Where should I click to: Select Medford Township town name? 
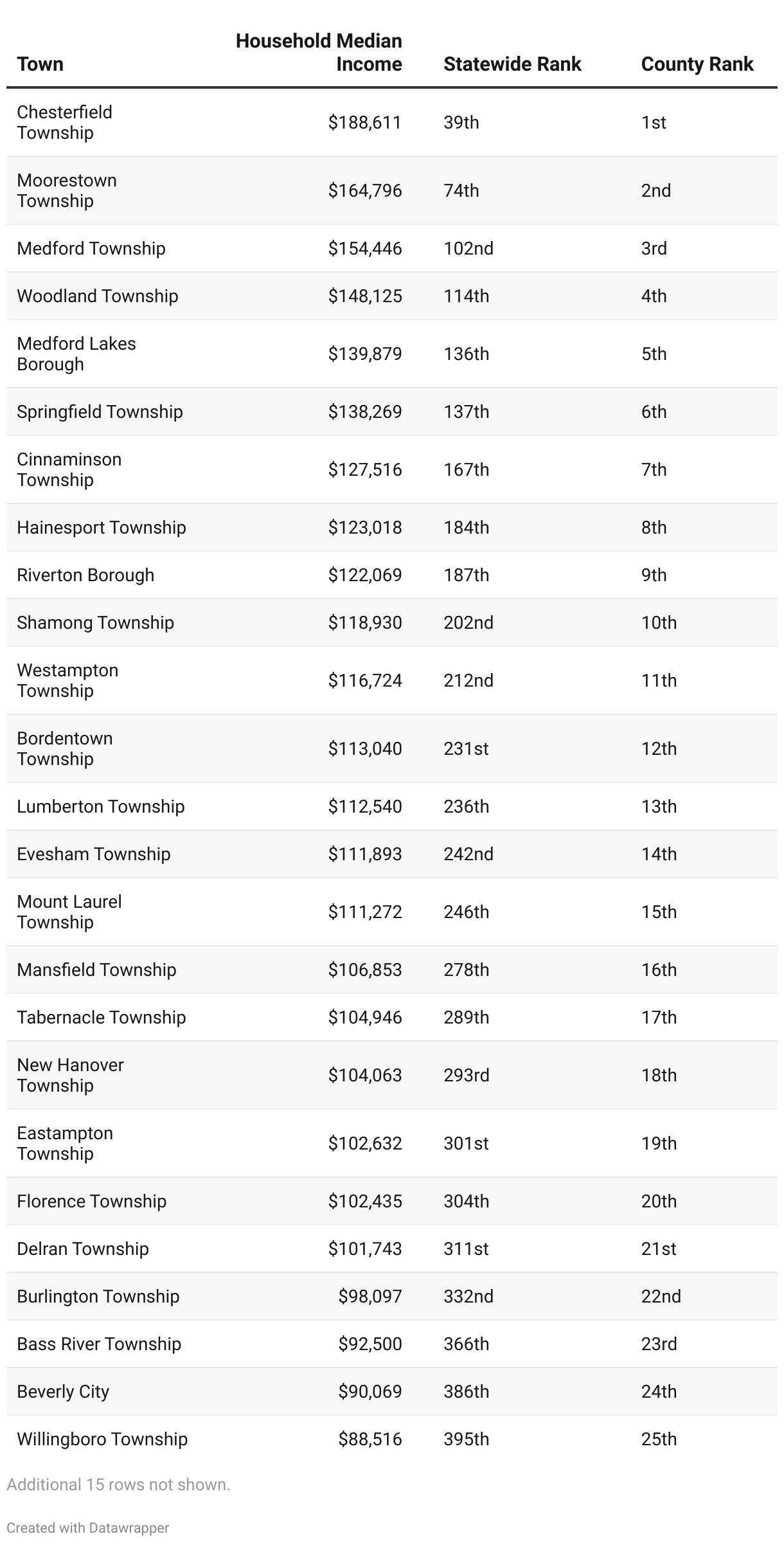pyautogui.click(x=91, y=248)
